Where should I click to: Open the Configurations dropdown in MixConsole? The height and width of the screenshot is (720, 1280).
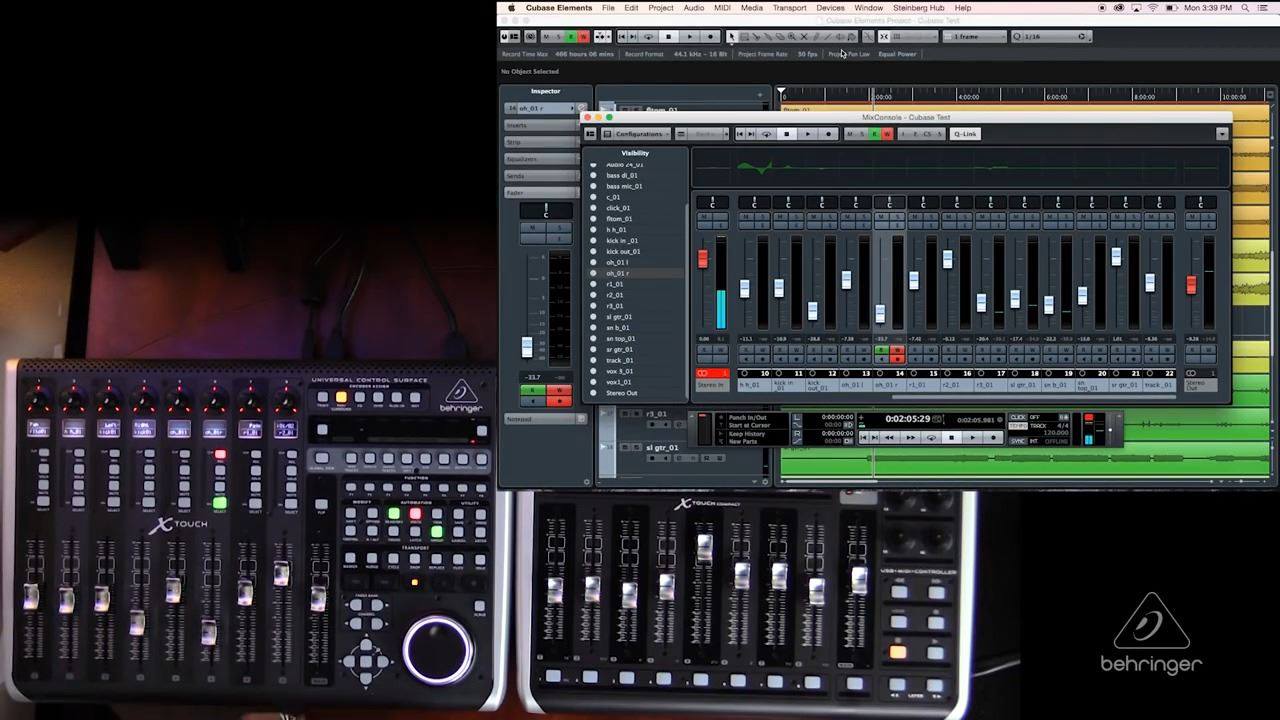(x=637, y=134)
